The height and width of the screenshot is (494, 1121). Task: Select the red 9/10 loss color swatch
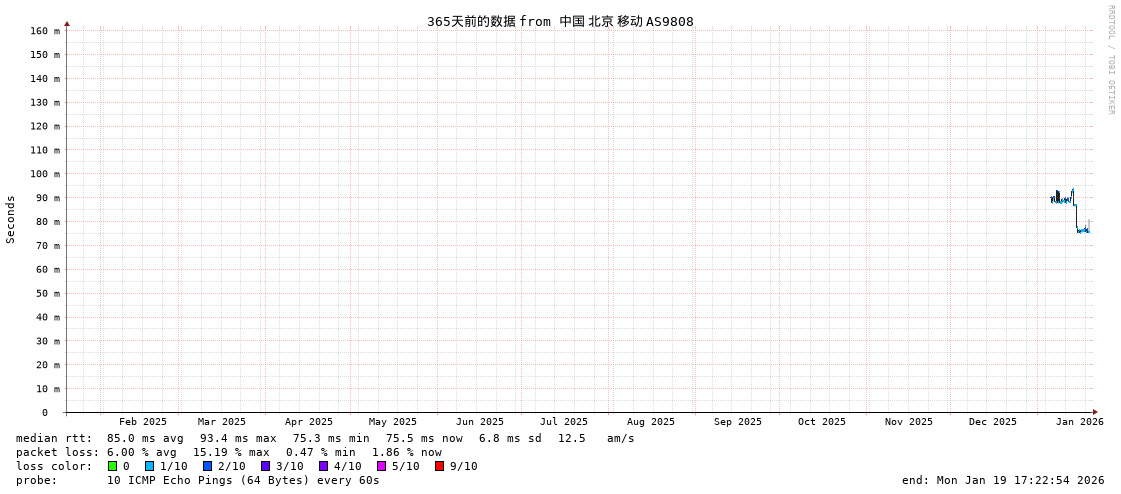coord(440,466)
